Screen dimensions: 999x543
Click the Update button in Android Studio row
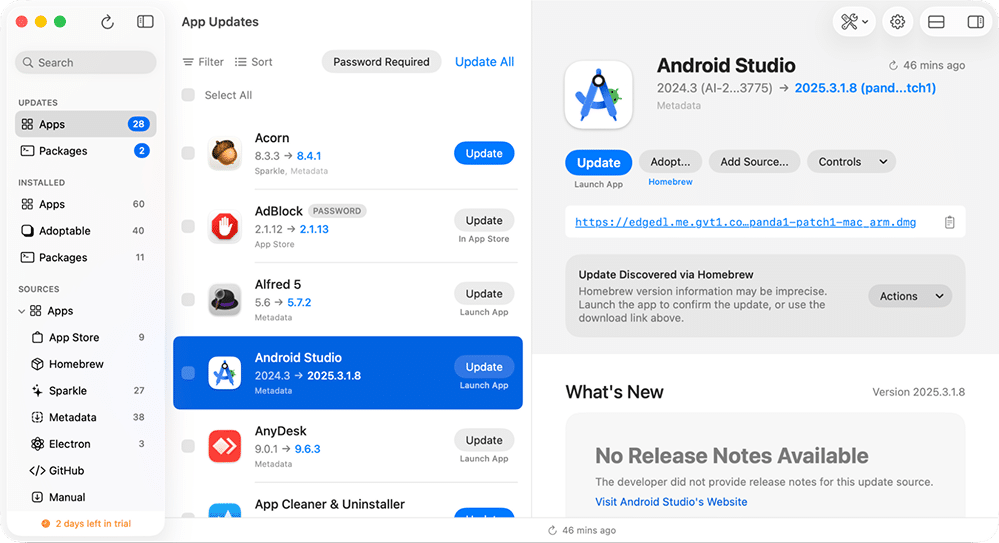[484, 367]
